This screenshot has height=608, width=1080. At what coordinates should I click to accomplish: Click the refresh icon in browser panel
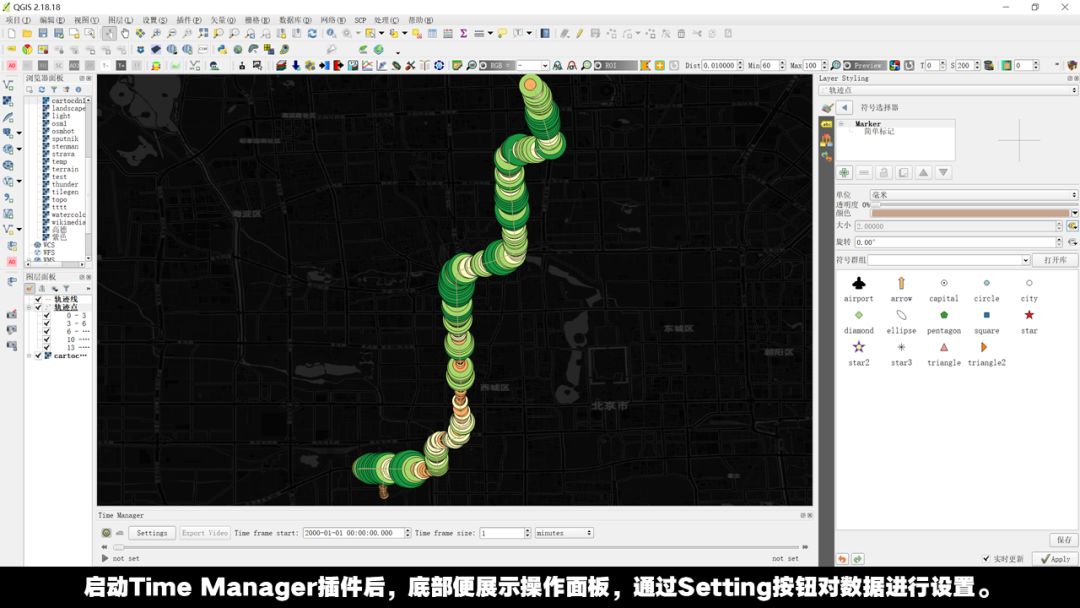41,90
